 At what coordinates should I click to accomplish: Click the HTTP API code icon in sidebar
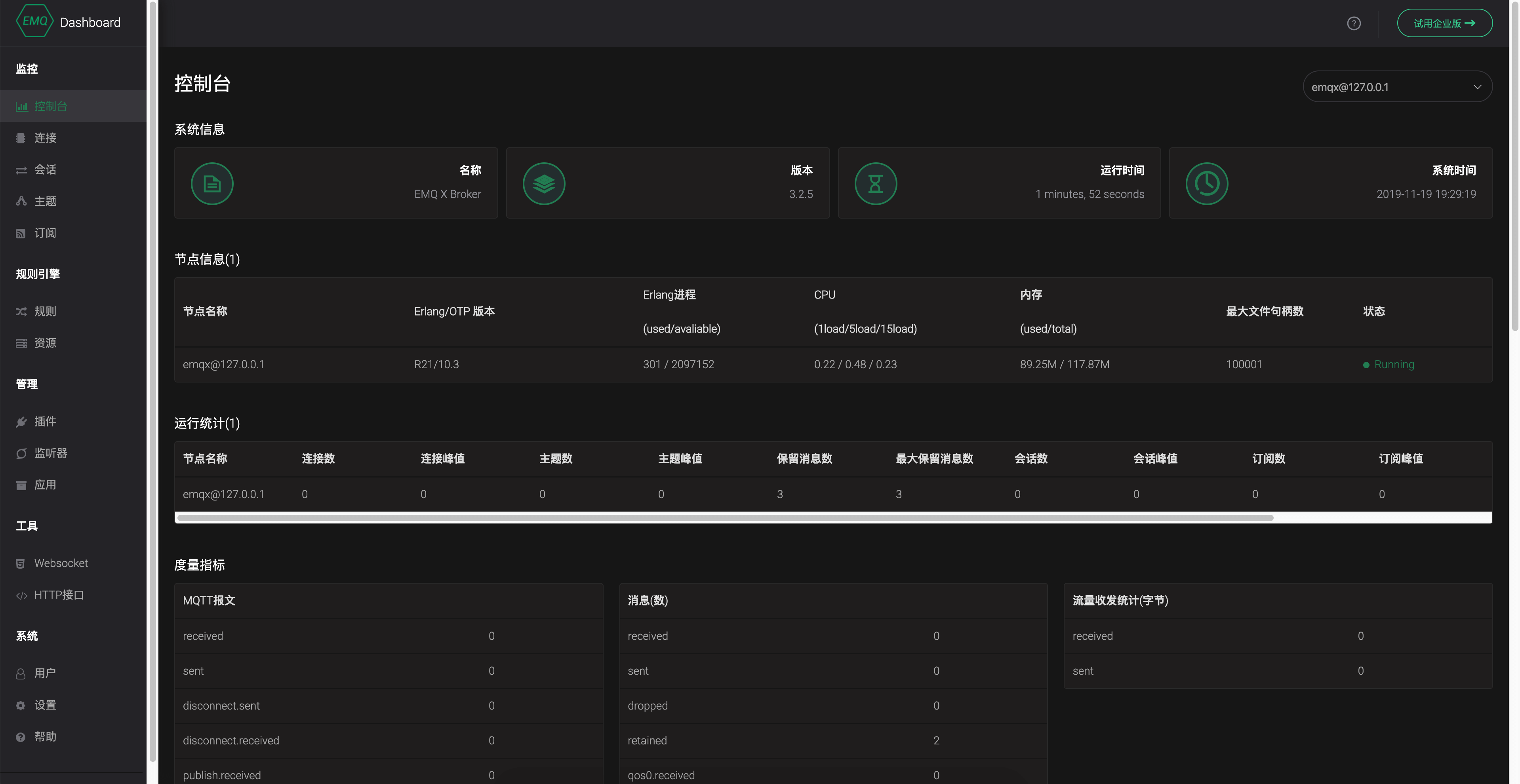pos(21,595)
